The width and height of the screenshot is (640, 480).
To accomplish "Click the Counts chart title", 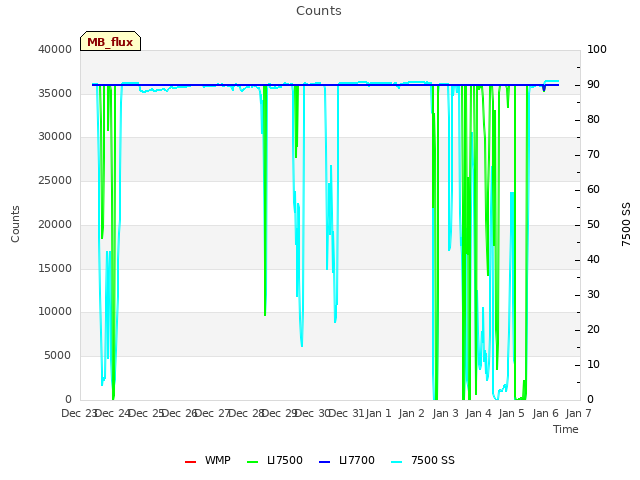I will click(x=319, y=11).
